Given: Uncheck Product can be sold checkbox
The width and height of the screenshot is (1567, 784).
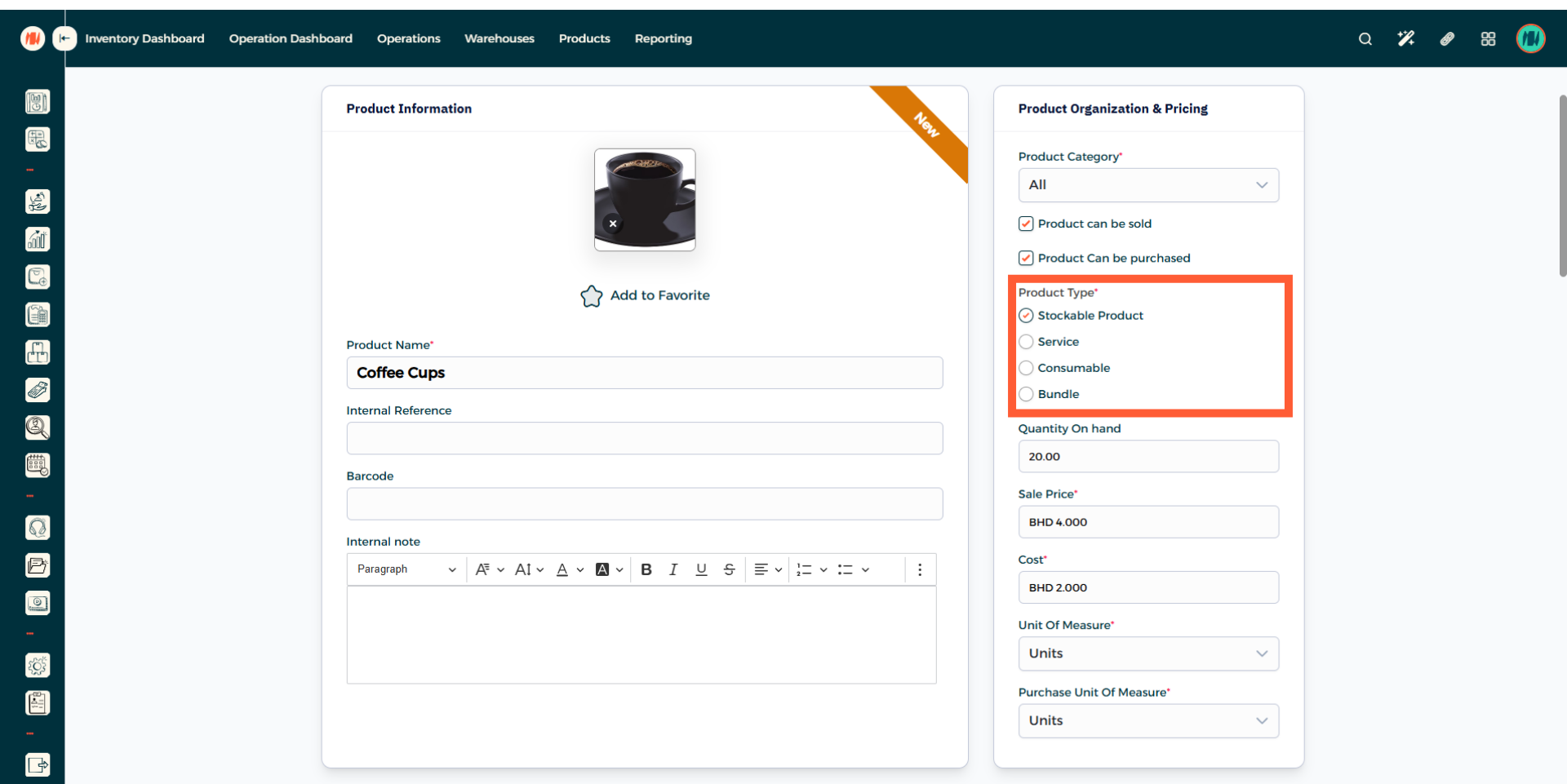Looking at the screenshot, I should pyautogui.click(x=1026, y=224).
